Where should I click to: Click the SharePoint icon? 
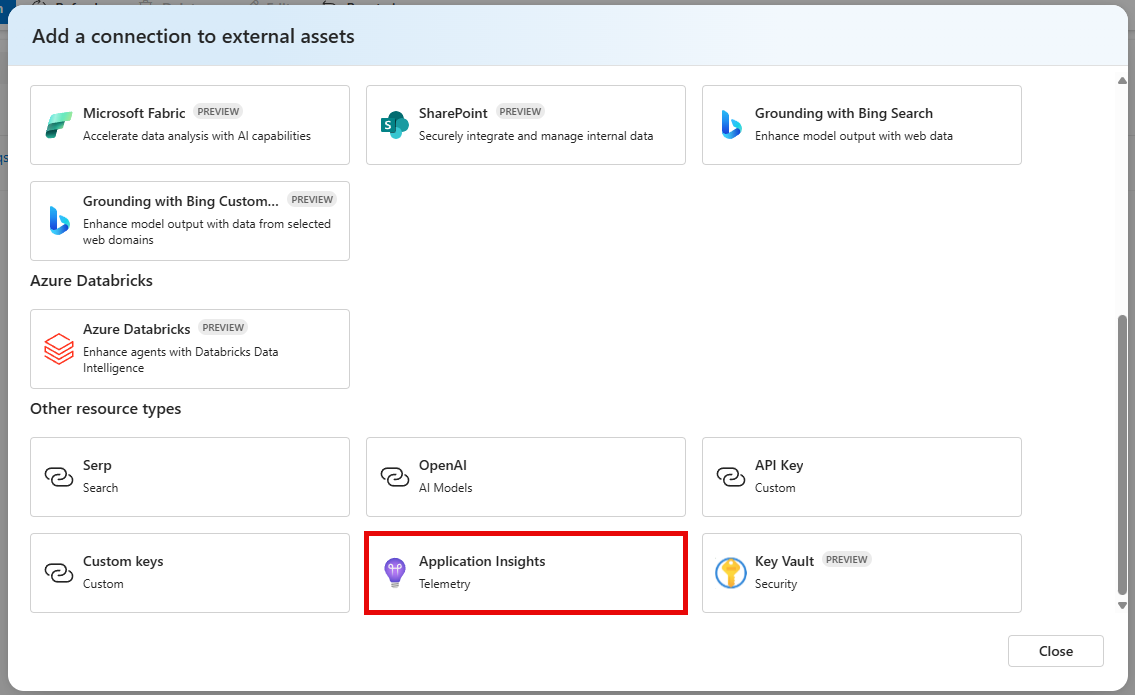pos(394,124)
